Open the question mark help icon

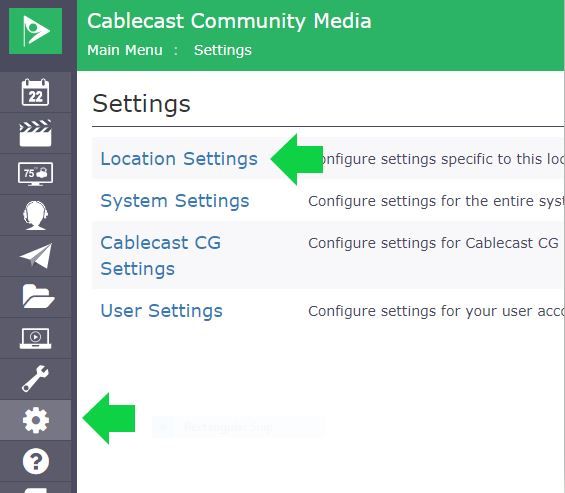click(35, 461)
